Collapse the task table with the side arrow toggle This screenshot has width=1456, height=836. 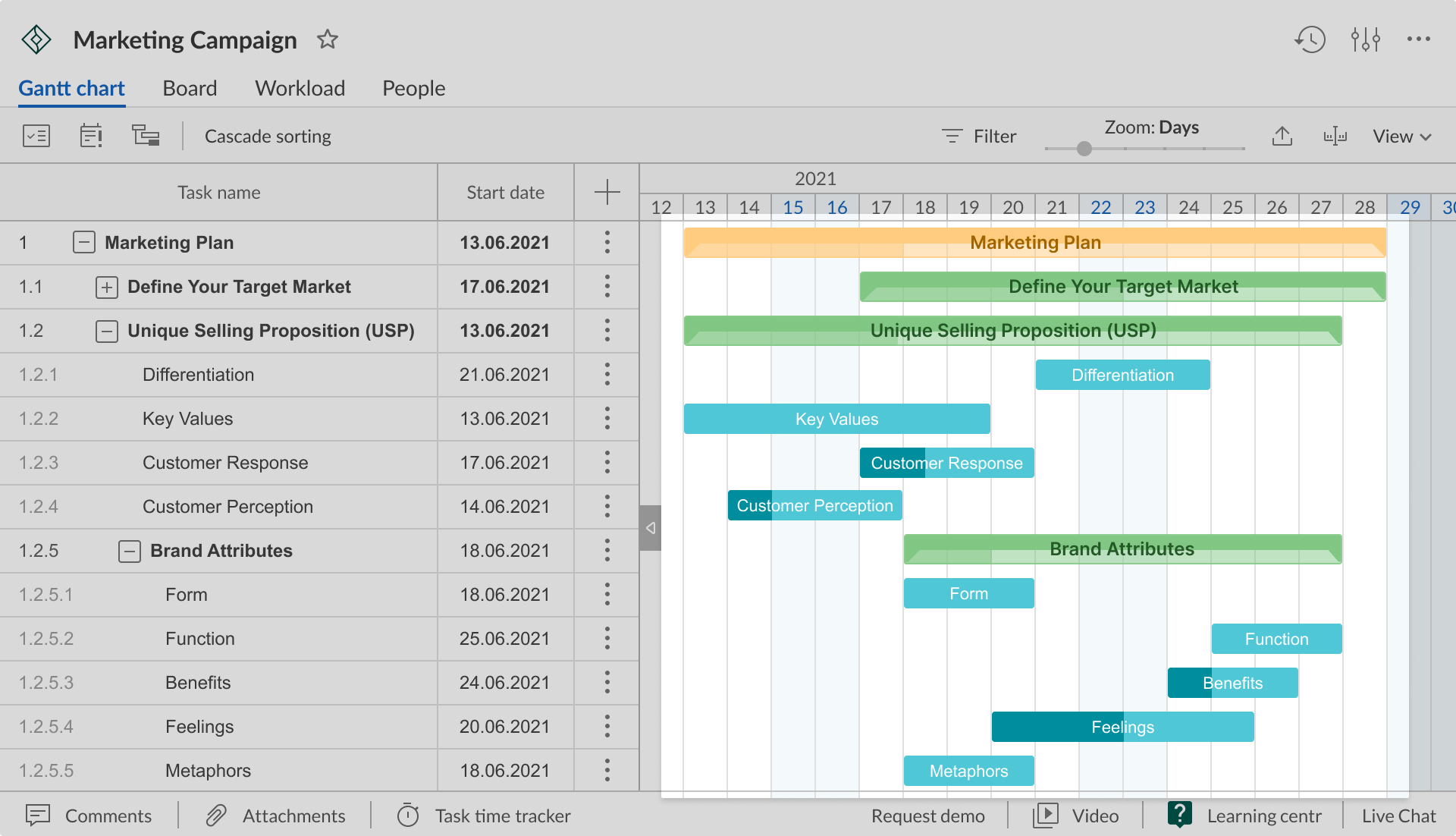[650, 527]
